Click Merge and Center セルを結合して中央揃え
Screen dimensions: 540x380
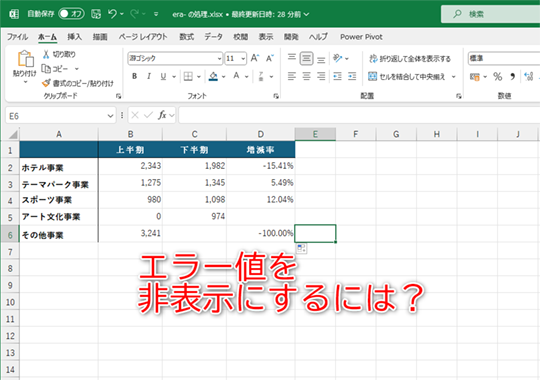[x=407, y=76]
